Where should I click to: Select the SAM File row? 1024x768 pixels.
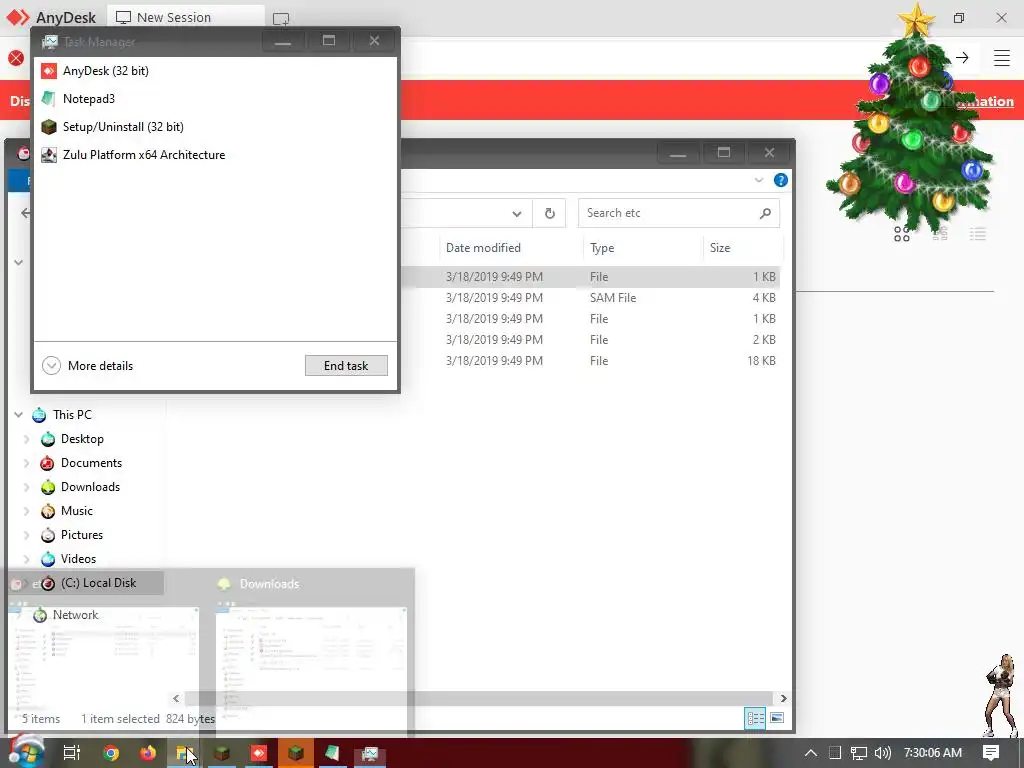point(591,298)
